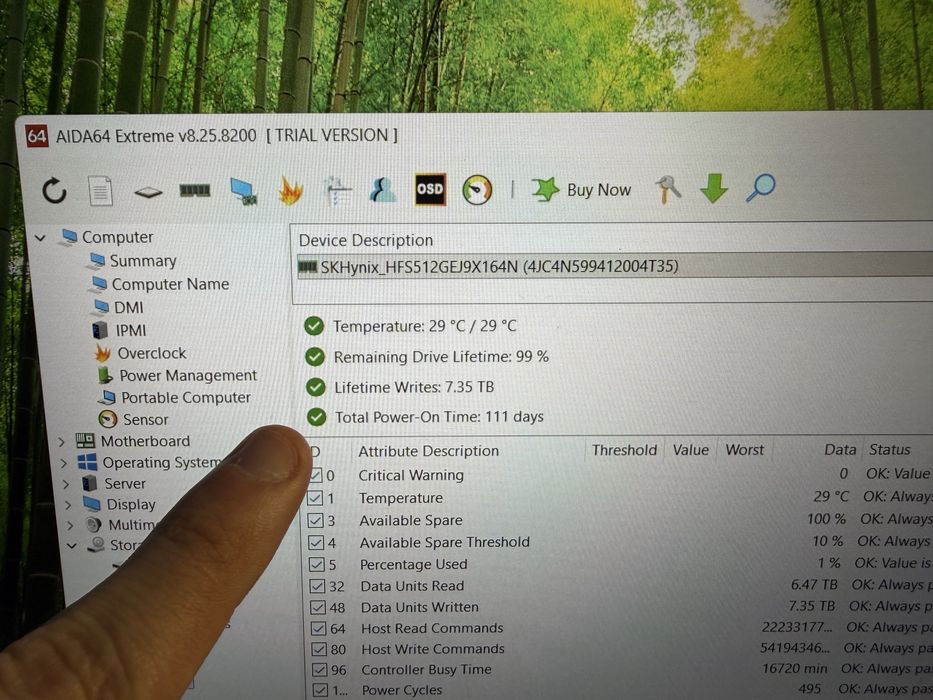The width and height of the screenshot is (933, 700).
Task: Click the Buy Now star icon
Action: [x=545, y=189]
